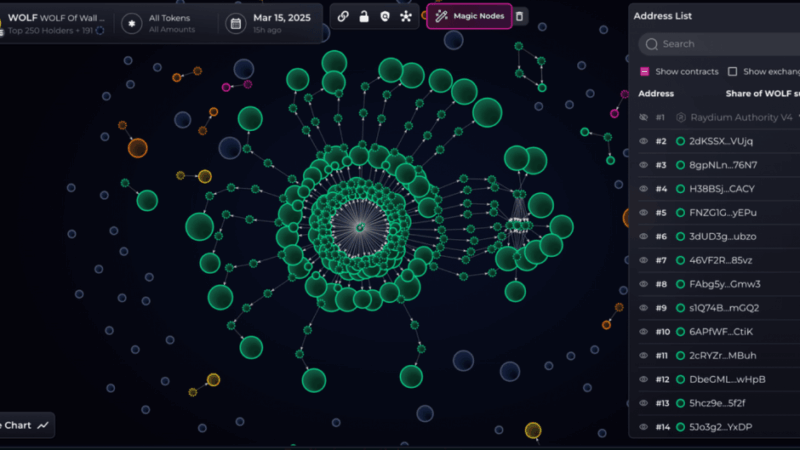This screenshot has width=800, height=450.
Task: Click the green circle icon for DbeGML...wHpB
Action: pyautogui.click(x=680, y=379)
